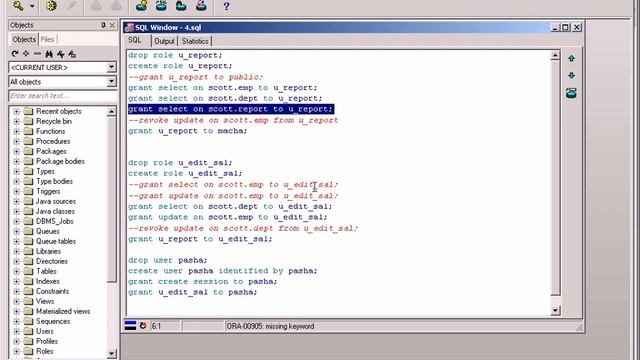This screenshot has width=640, height=360.
Task: Select the Type bodies tree item
Action: (54, 181)
